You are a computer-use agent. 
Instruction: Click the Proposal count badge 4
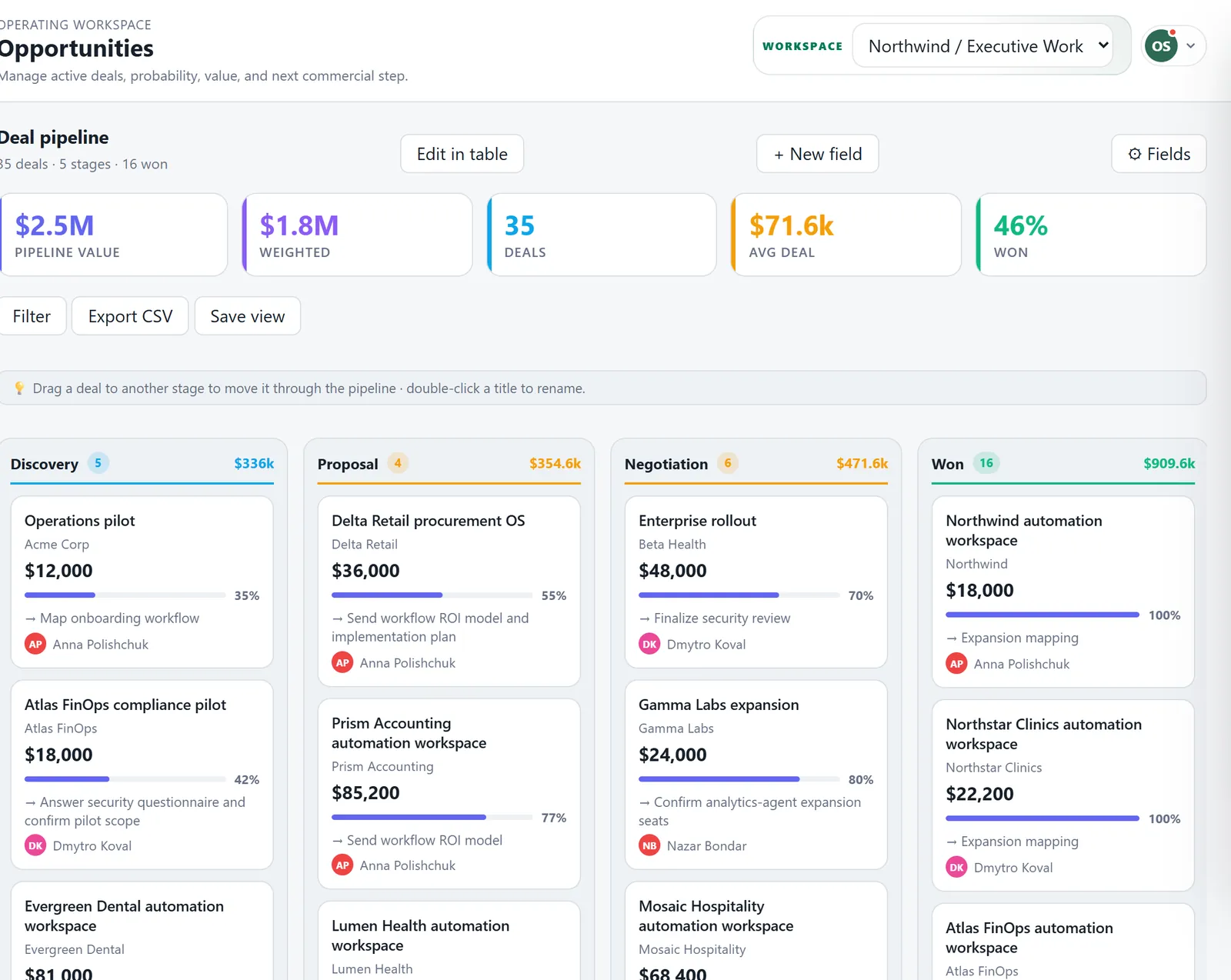point(398,463)
